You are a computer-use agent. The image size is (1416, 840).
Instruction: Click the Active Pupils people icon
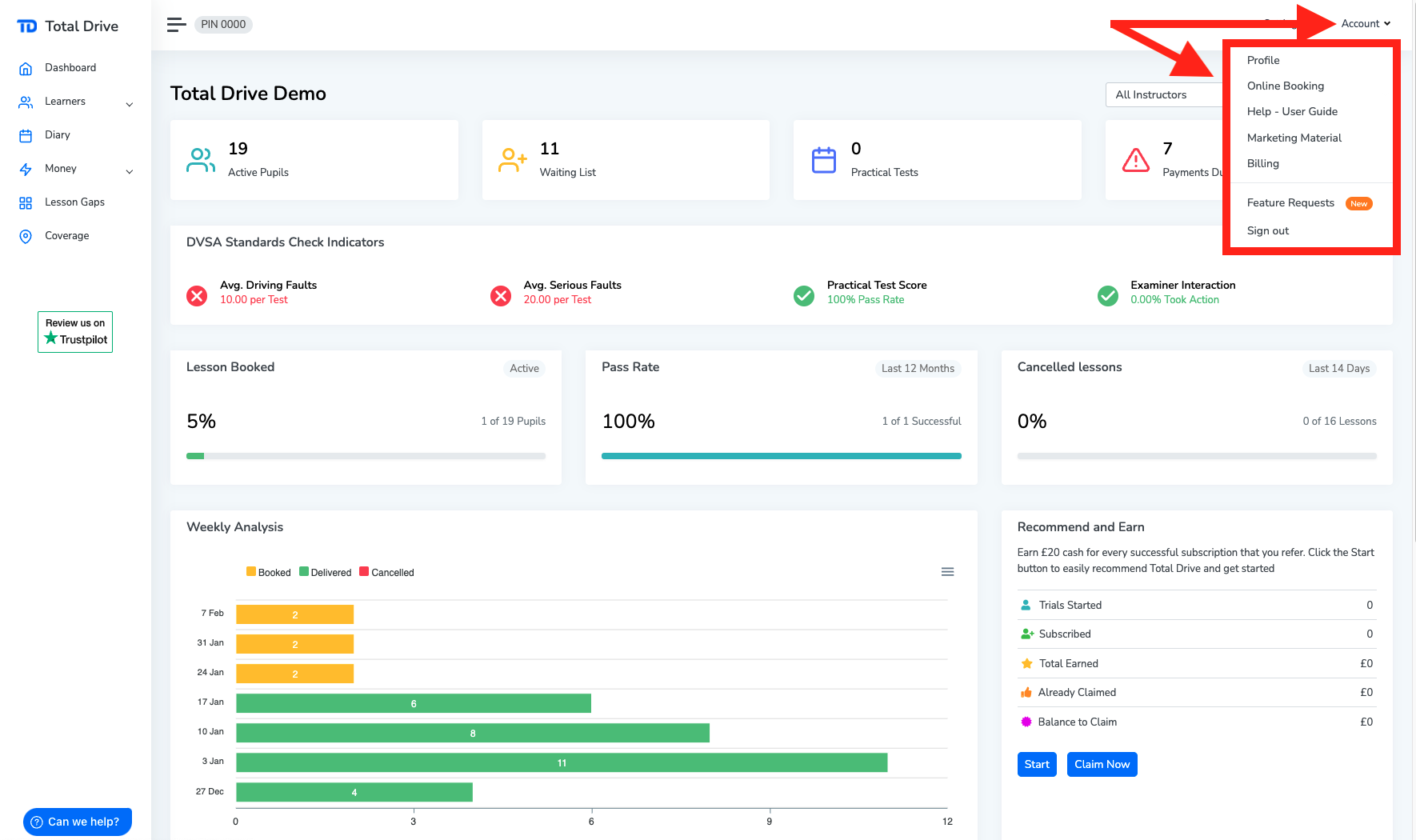201,160
